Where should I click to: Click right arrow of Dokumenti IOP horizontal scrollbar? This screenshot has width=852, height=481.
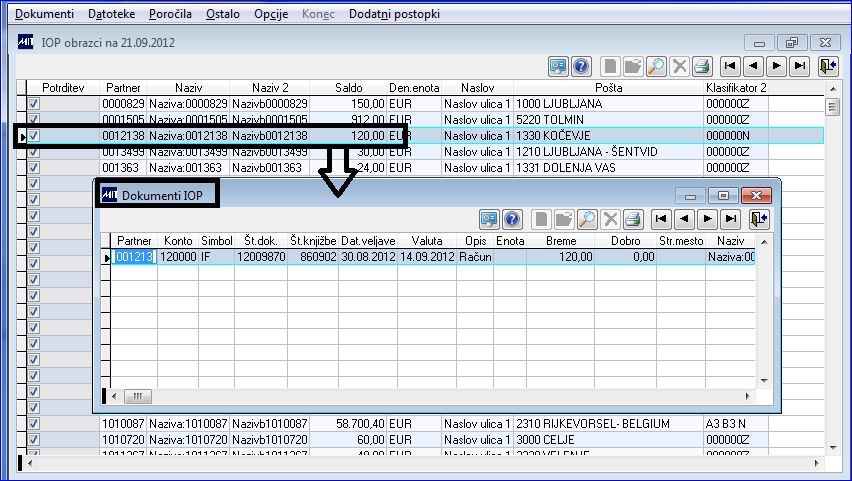point(748,396)
